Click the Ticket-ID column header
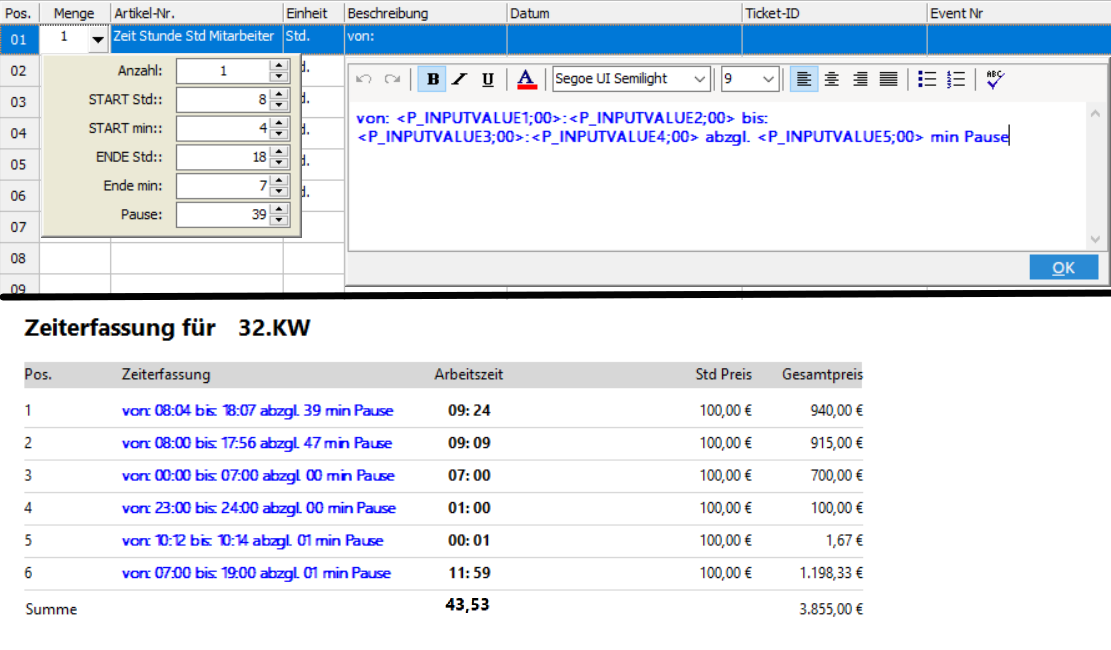The width and height of the screenshot is (1111, 650). click(x=834, y=13)
